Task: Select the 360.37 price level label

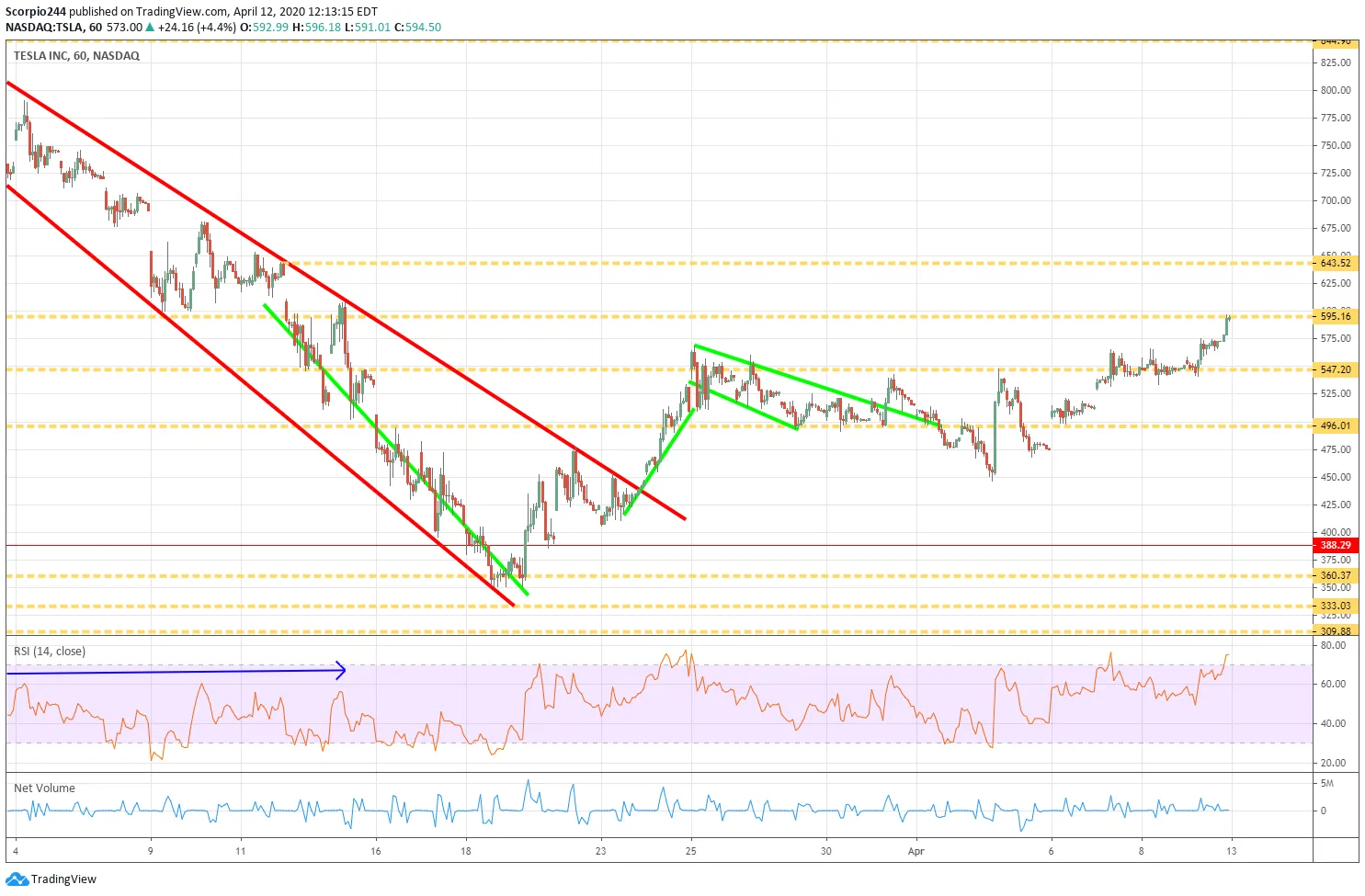Action: click(1336, 575)
